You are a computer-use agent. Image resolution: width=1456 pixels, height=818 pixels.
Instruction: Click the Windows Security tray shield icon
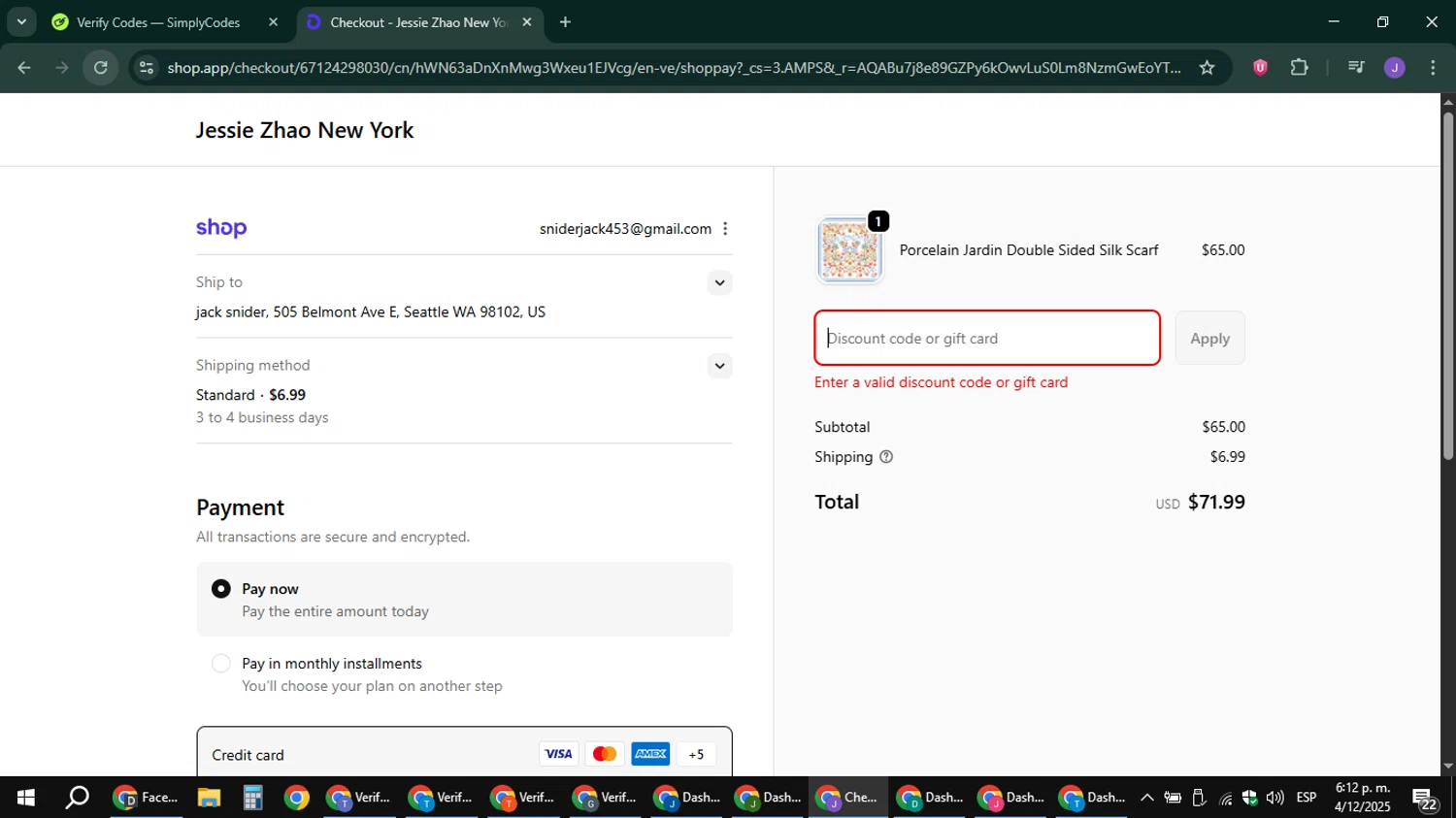click(x=1249, y=798)
